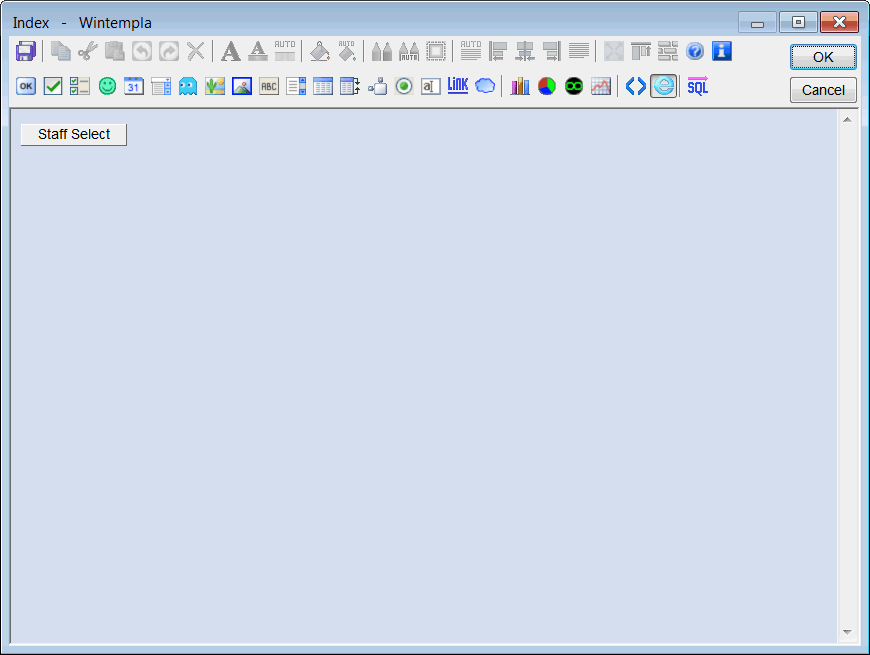The image size is (870, 655).
Task: Click the Paste clipboard icon
Action: pos(115,52)
